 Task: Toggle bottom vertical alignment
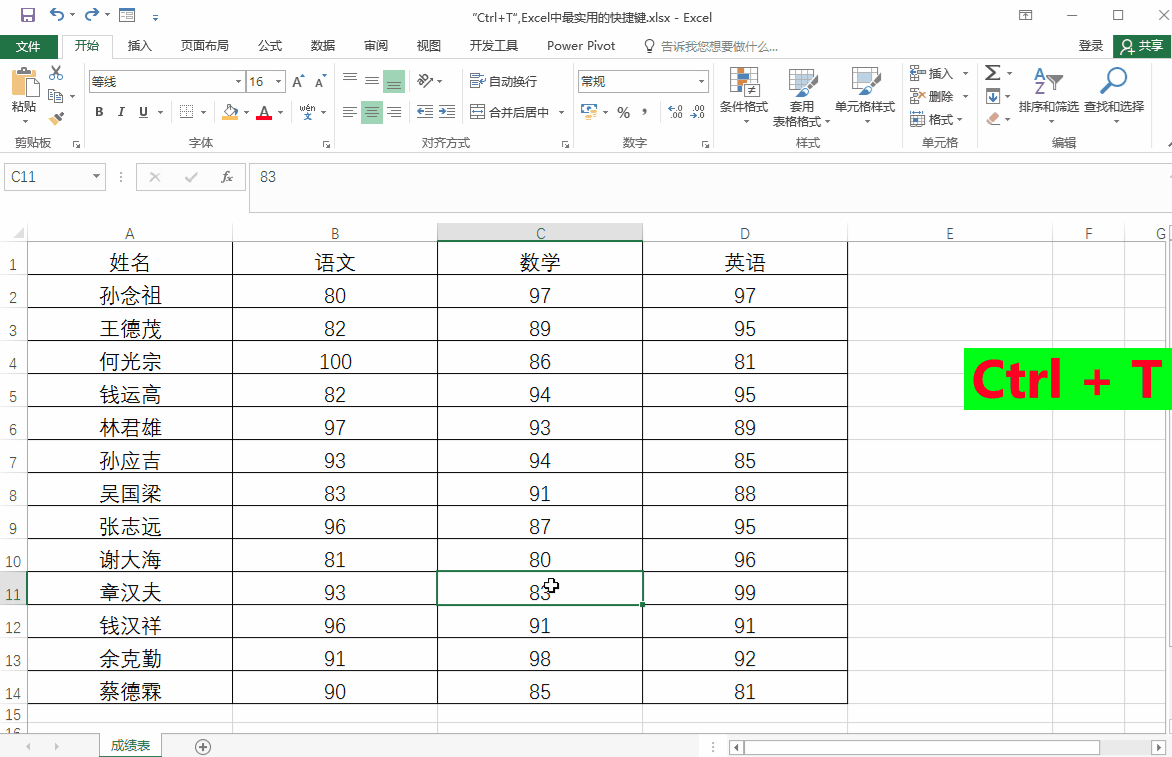394,81
